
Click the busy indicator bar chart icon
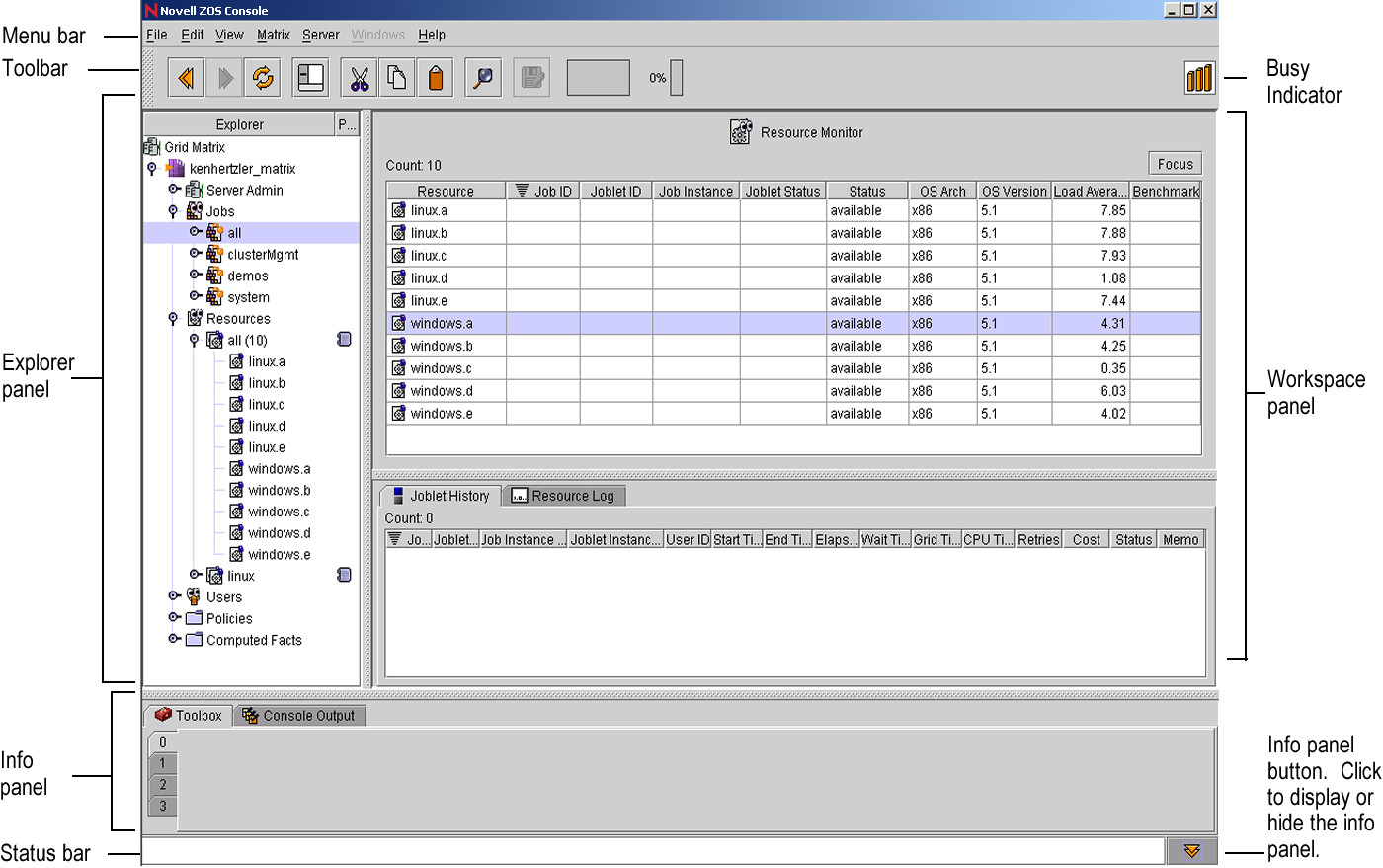click(x=1199, y=78)
